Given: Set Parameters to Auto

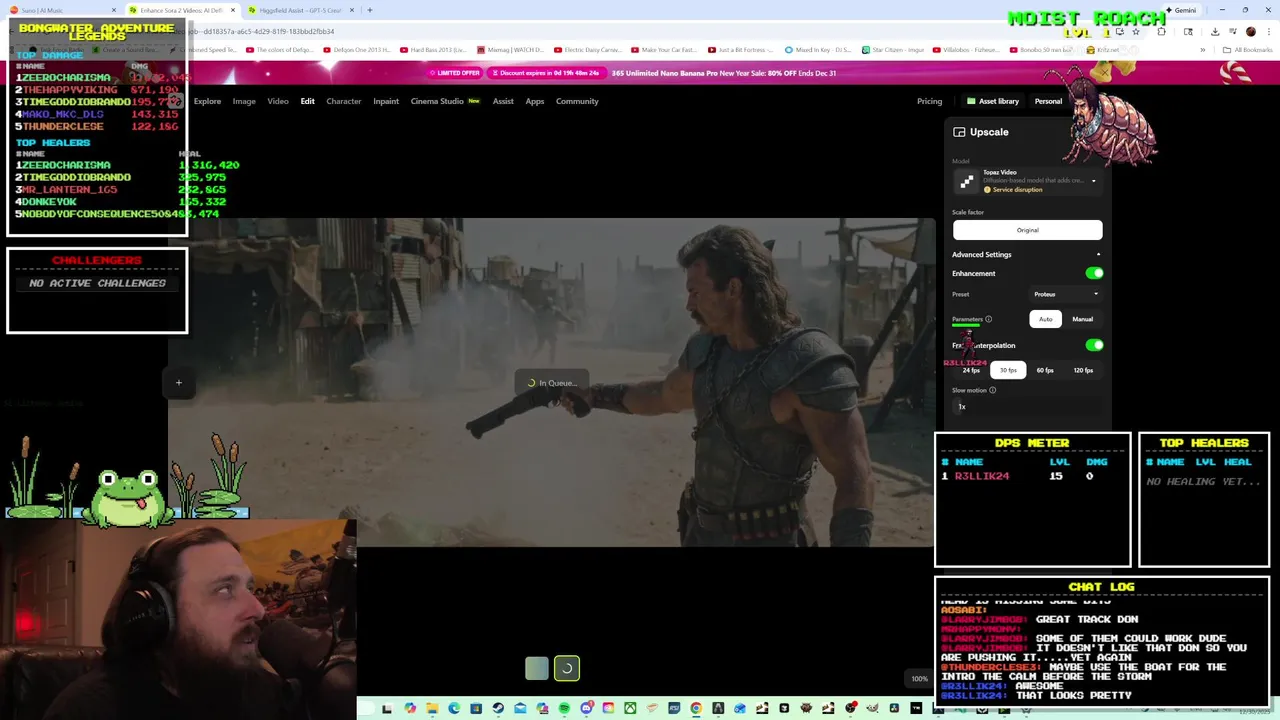Looking at the screenshot, I should tap(1045, 319).
